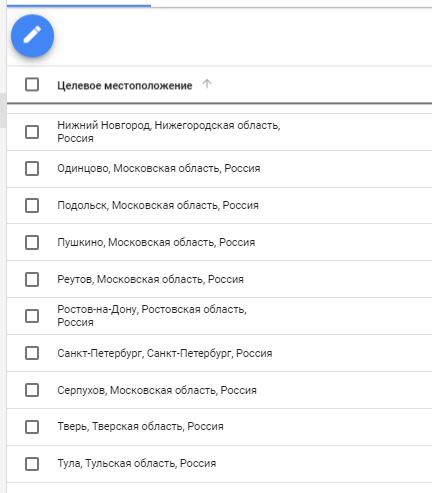
Task: Check the Ростов-на-Дону row checkbox
Action: (x=32, y=316)
